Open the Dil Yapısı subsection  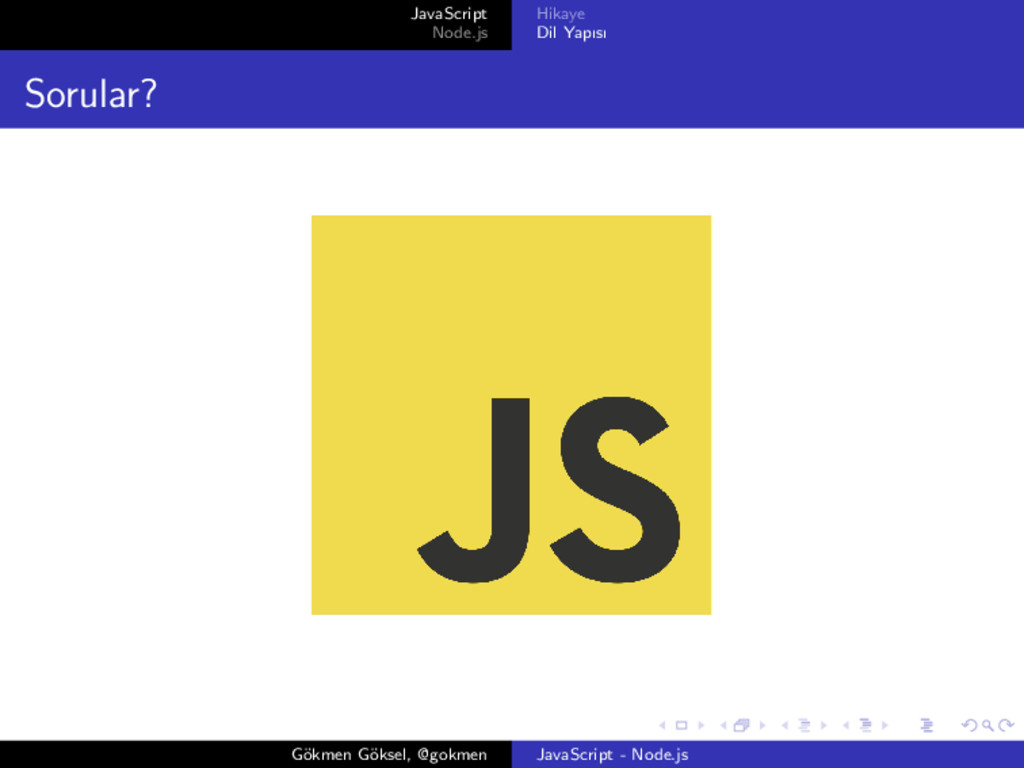click(x=571, y=33)
